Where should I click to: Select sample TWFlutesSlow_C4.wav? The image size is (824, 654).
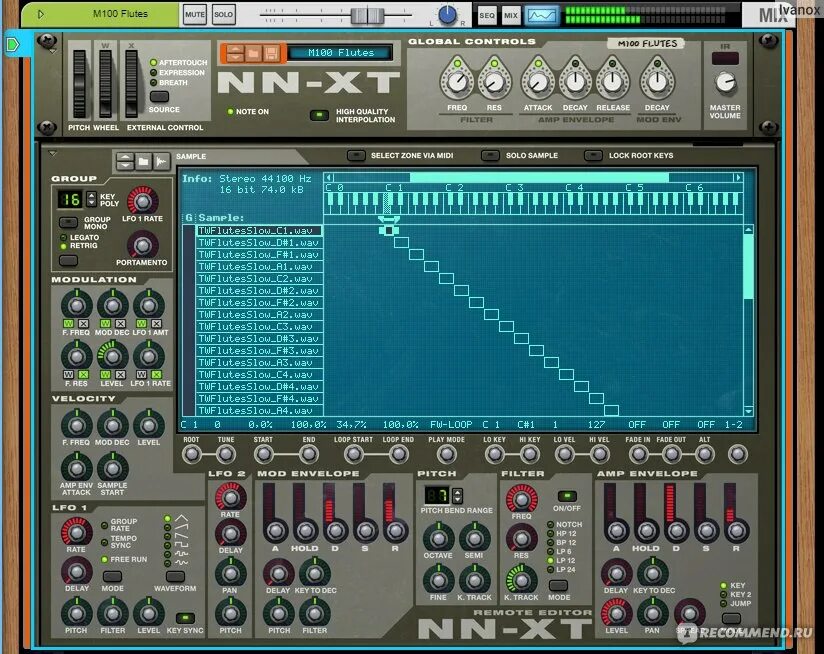[259, 375]
